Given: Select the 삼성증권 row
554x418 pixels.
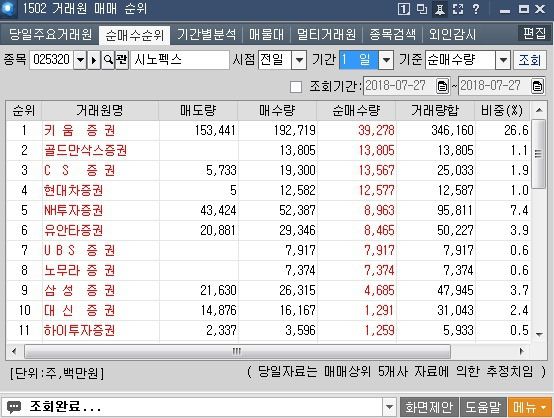Looking at the screenshot, I should [268, 290].
